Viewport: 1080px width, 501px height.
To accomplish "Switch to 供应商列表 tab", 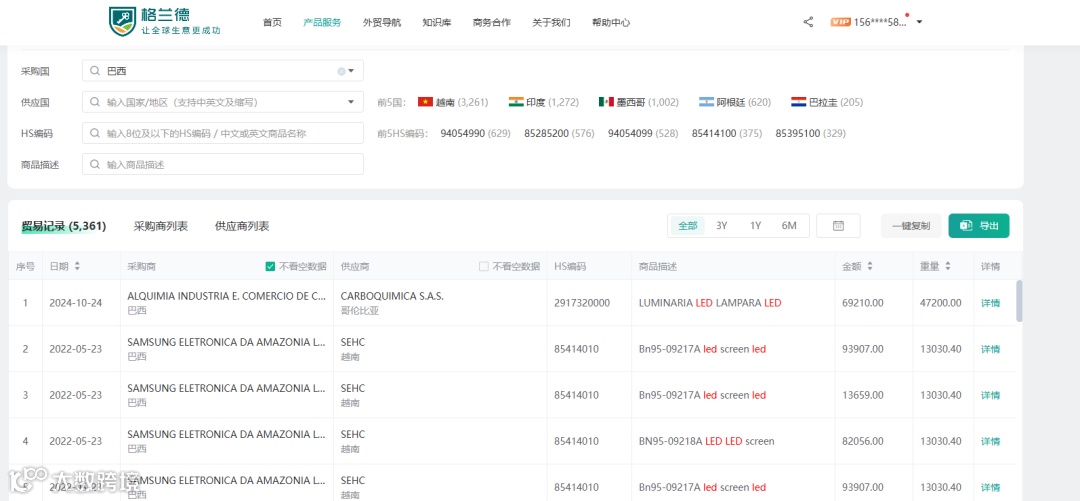I will coord(242,226).
